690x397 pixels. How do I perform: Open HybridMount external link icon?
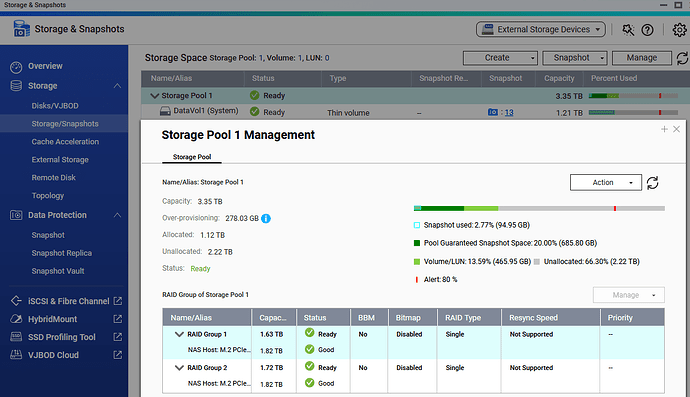coord(117,319)
